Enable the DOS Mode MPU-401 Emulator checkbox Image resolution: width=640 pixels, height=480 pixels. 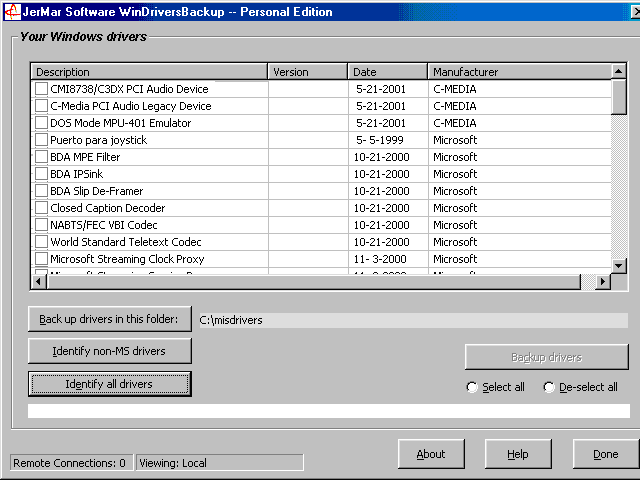pyautogui.click(x=41, y=123)
